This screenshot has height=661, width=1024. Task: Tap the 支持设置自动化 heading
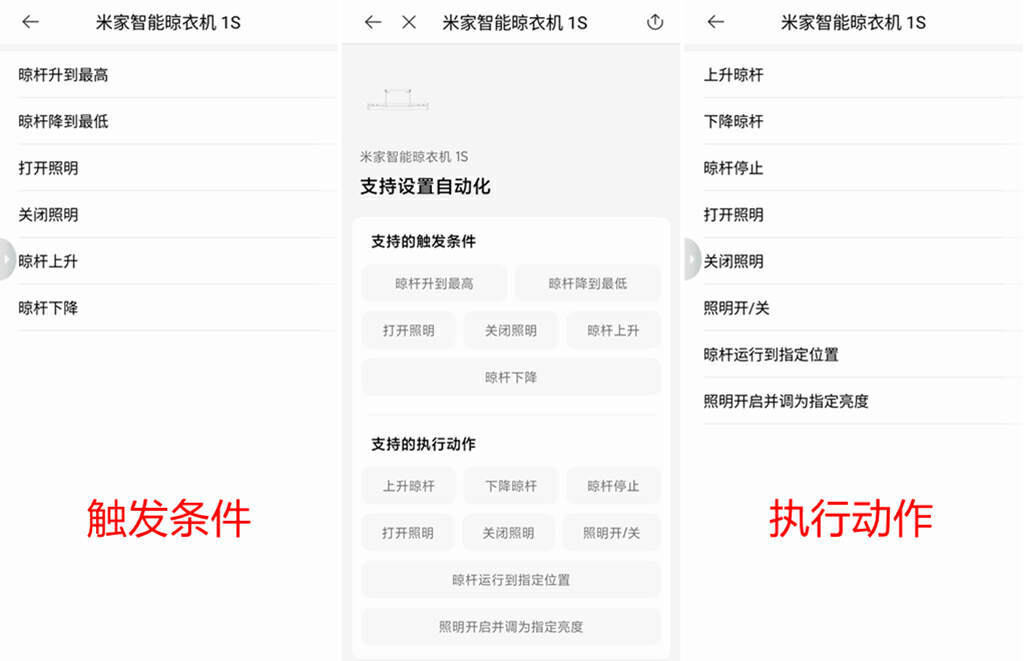(425, 187)
